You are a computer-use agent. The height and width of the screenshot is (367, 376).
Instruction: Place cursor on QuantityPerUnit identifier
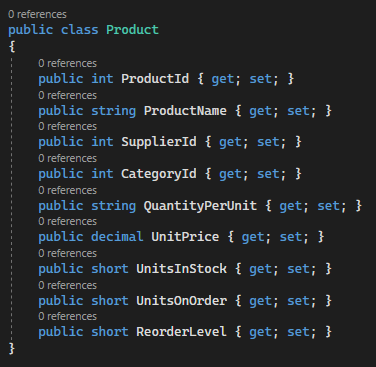coord(200,206)
